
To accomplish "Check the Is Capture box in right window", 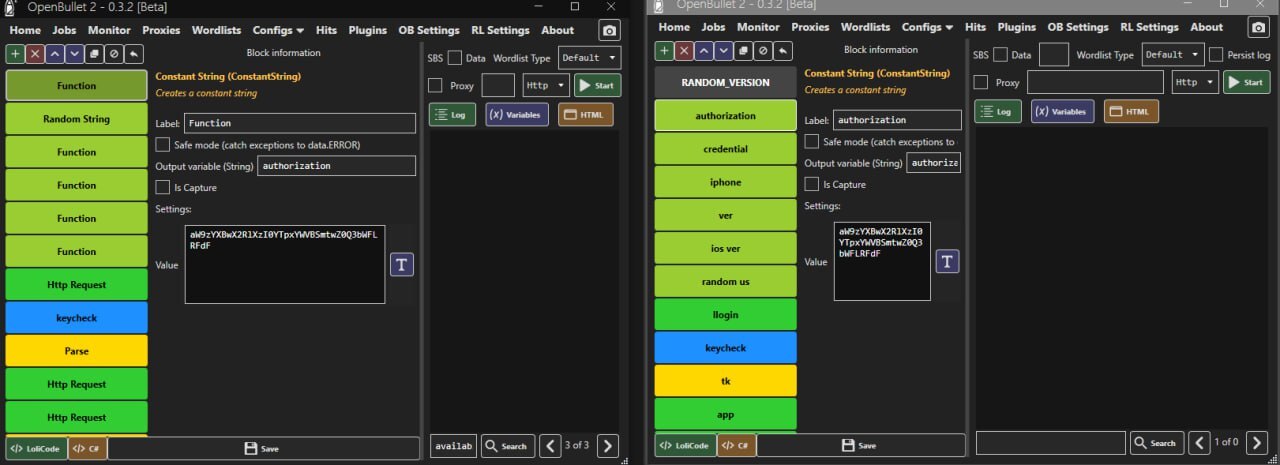I will point(812,184).
